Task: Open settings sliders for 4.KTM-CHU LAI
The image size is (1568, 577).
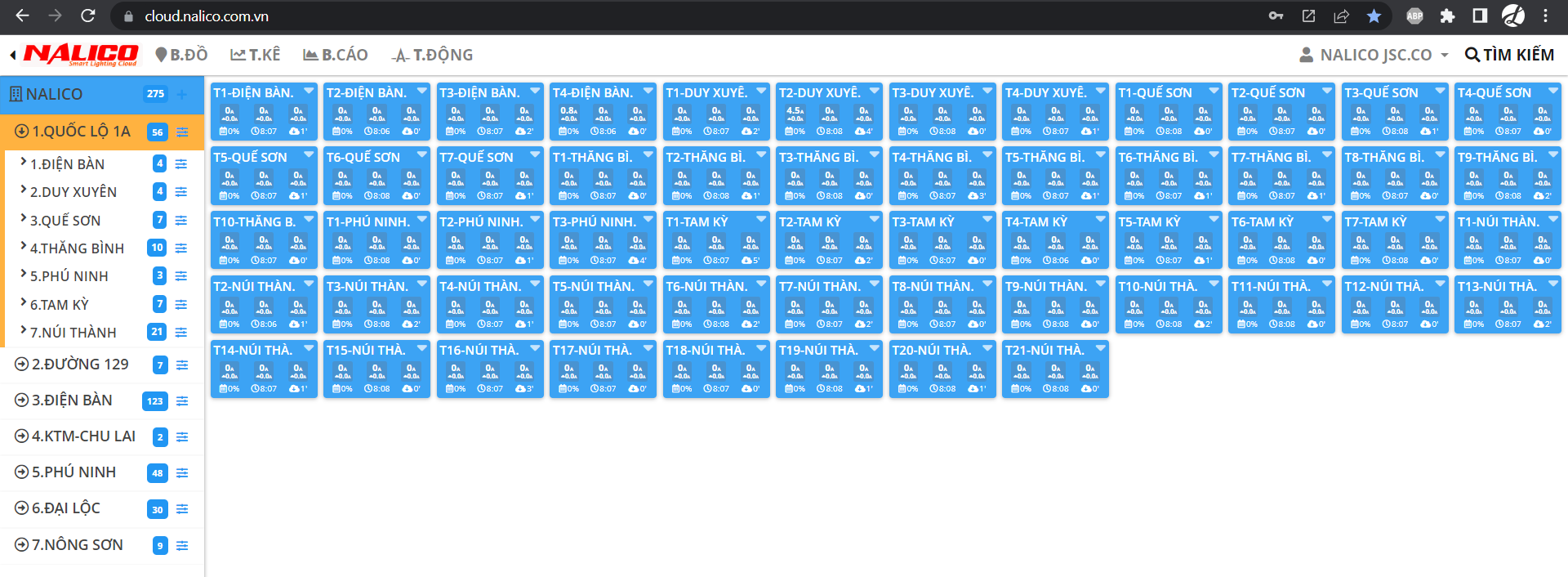Action: [x=182, y=437]
